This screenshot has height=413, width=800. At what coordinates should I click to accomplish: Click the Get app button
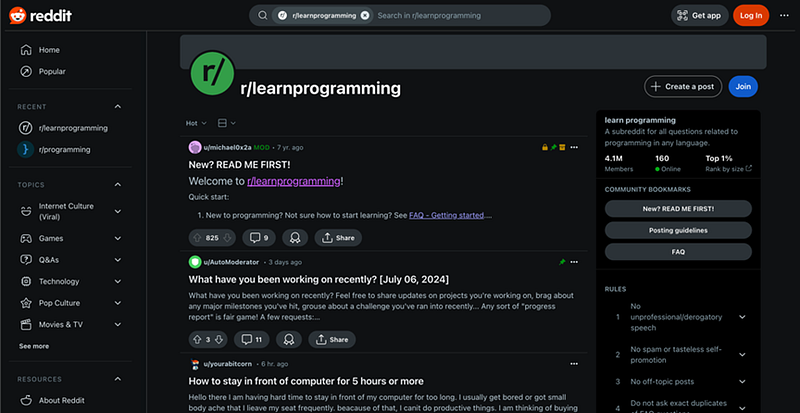699,15
